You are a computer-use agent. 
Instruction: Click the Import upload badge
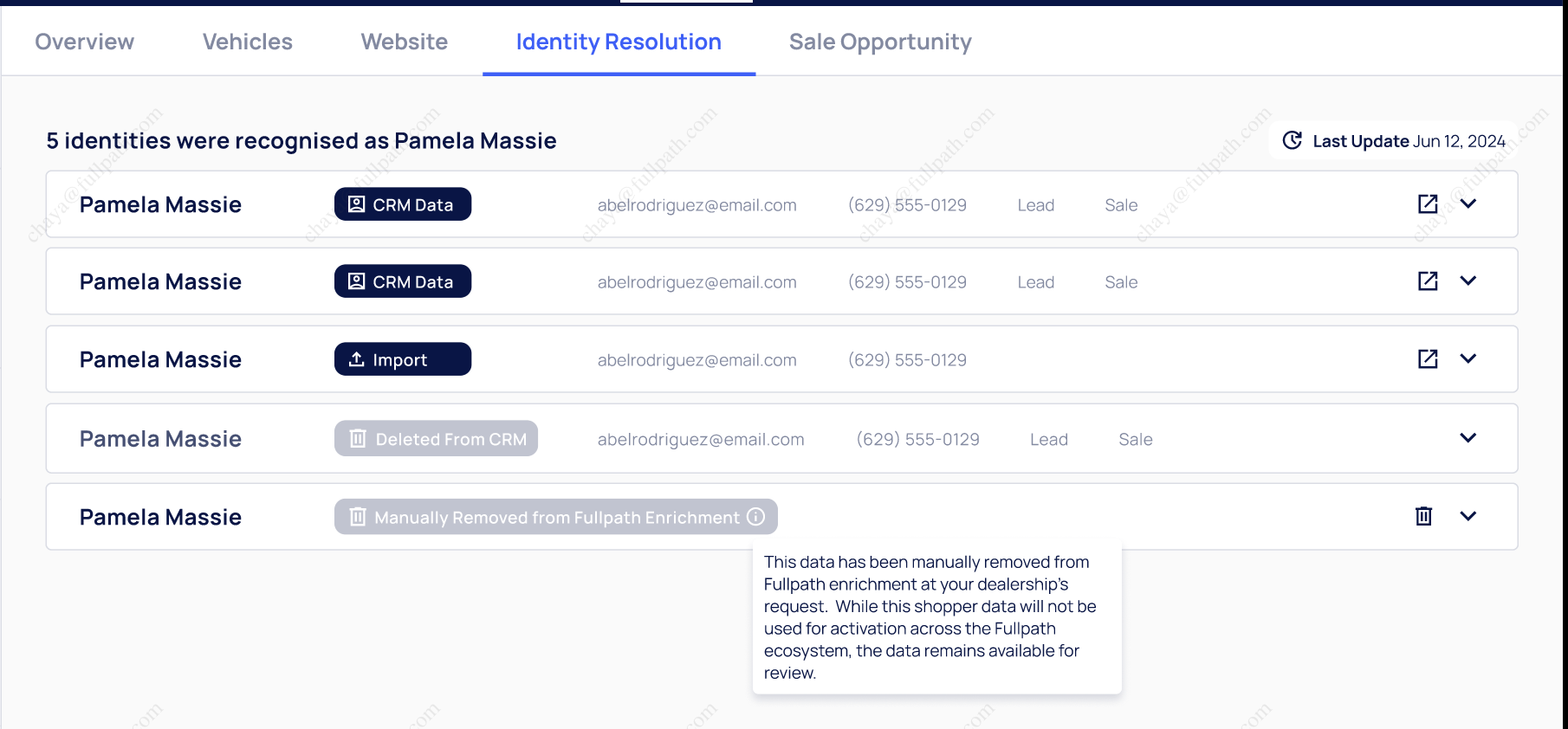(402, 359)
